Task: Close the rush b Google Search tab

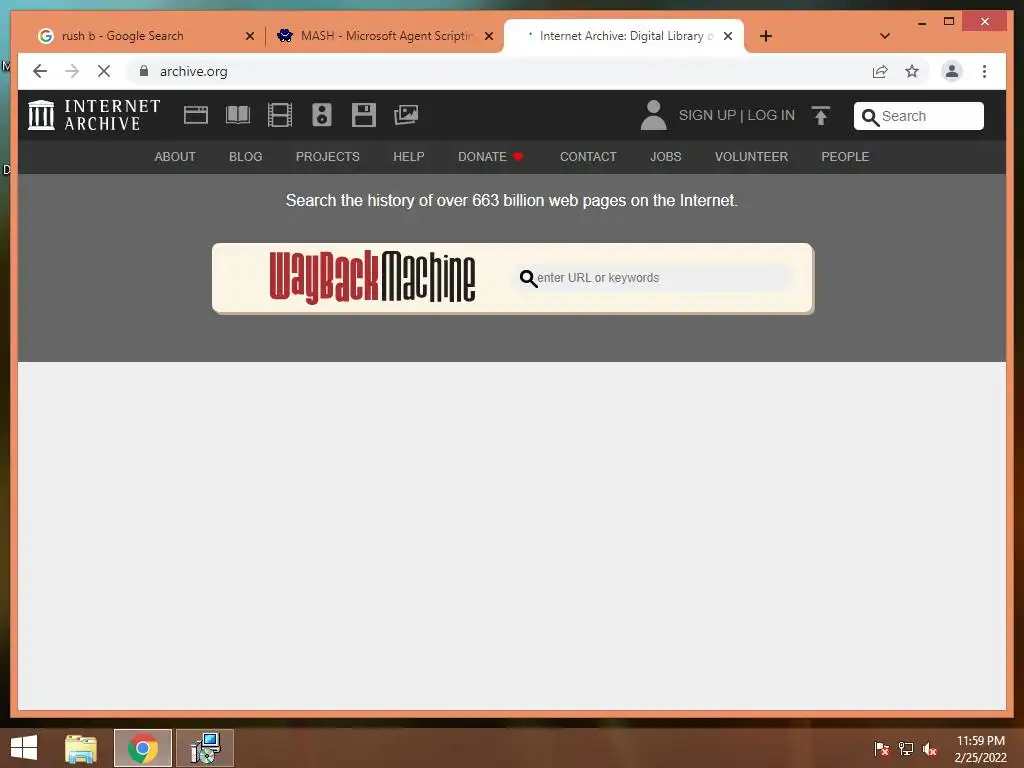Action: pos(249,36)
